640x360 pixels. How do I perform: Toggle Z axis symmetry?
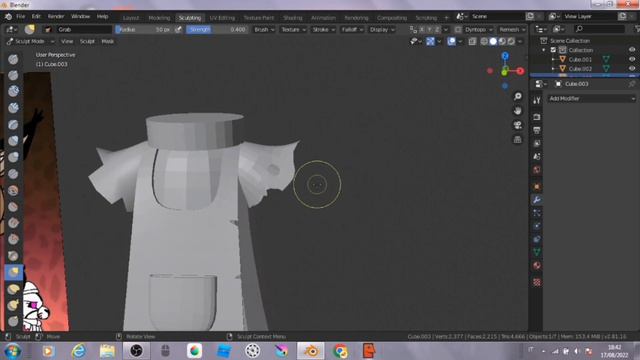coord(437,29)
